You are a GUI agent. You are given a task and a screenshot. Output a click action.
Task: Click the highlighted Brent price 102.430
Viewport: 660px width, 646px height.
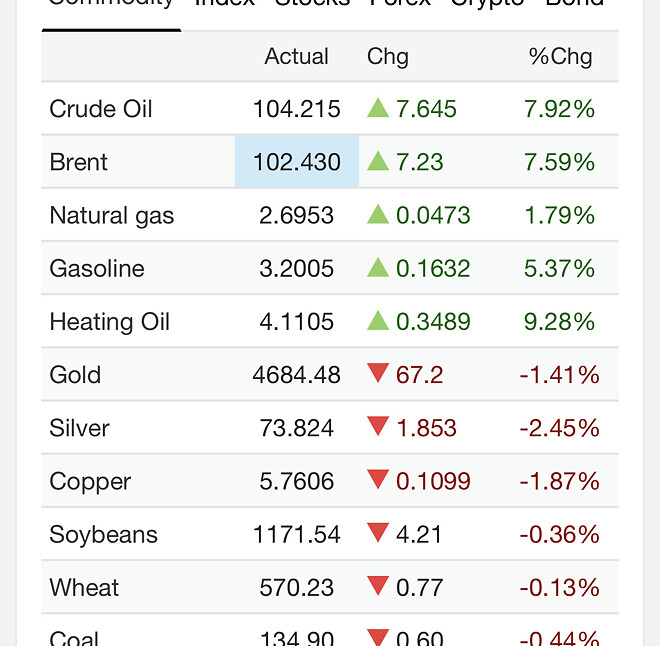297,162
